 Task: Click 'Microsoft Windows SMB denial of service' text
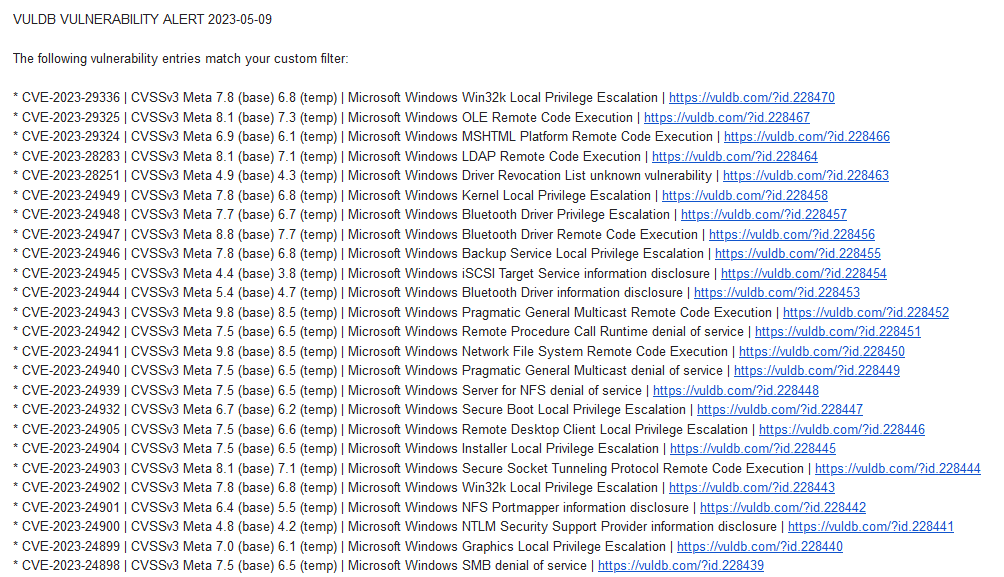(x=467, y=566)
